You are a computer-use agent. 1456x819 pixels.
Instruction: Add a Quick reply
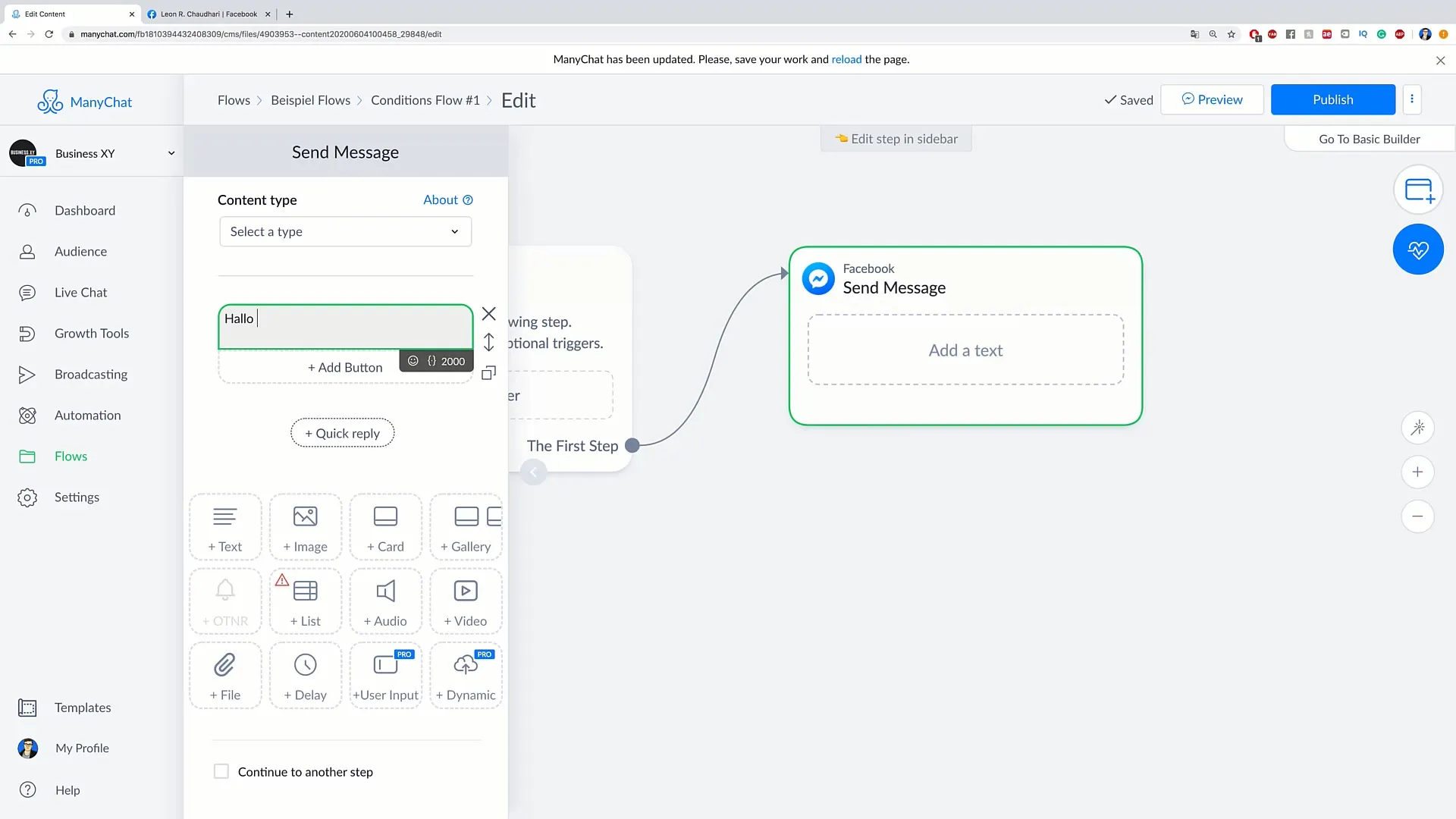click(342, 433)
